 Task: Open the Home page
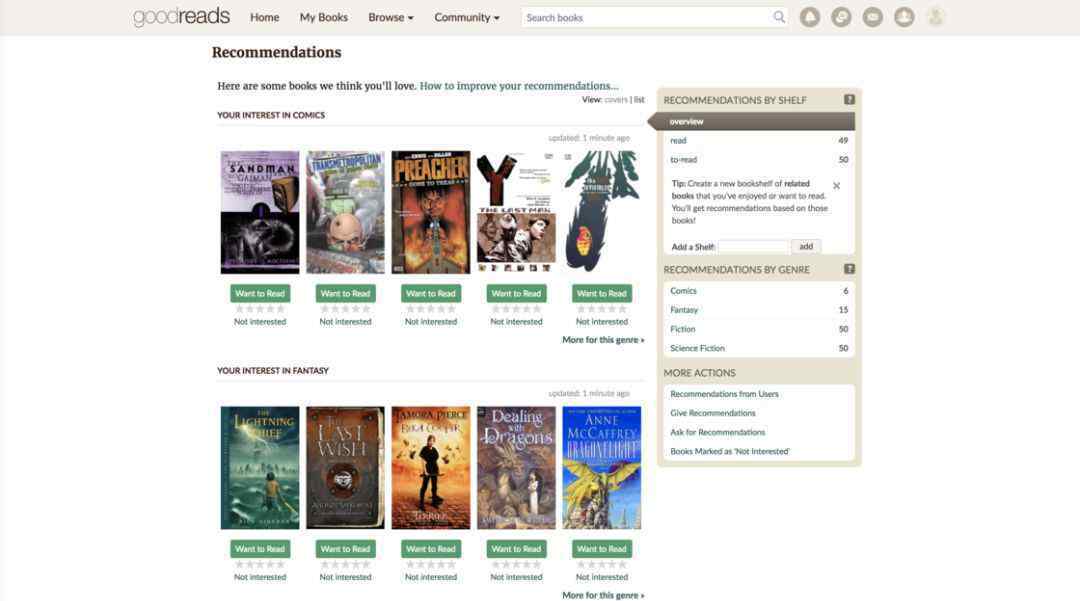tap(264, 17)
